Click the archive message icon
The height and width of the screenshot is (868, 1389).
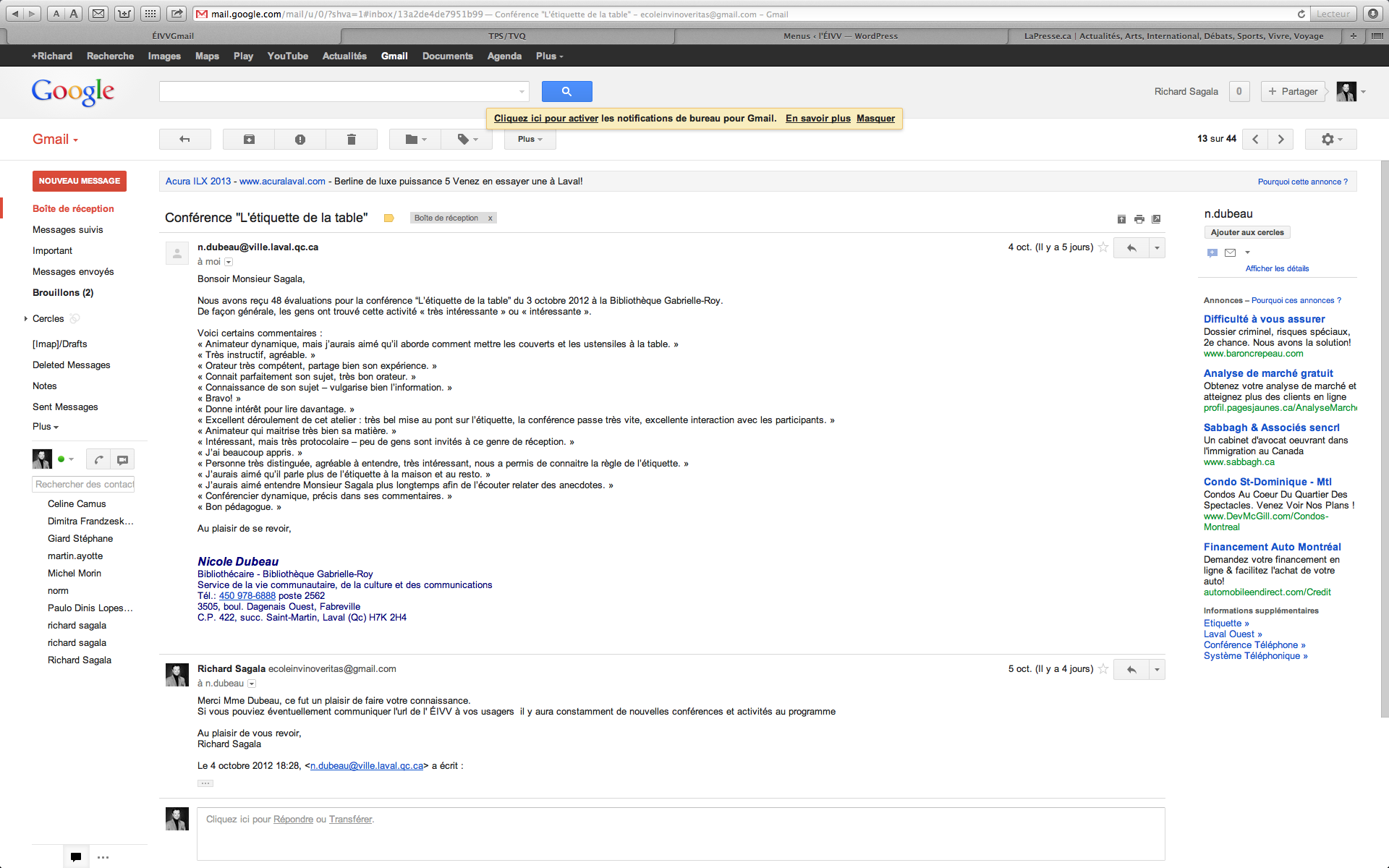click(x=249, y=139)
